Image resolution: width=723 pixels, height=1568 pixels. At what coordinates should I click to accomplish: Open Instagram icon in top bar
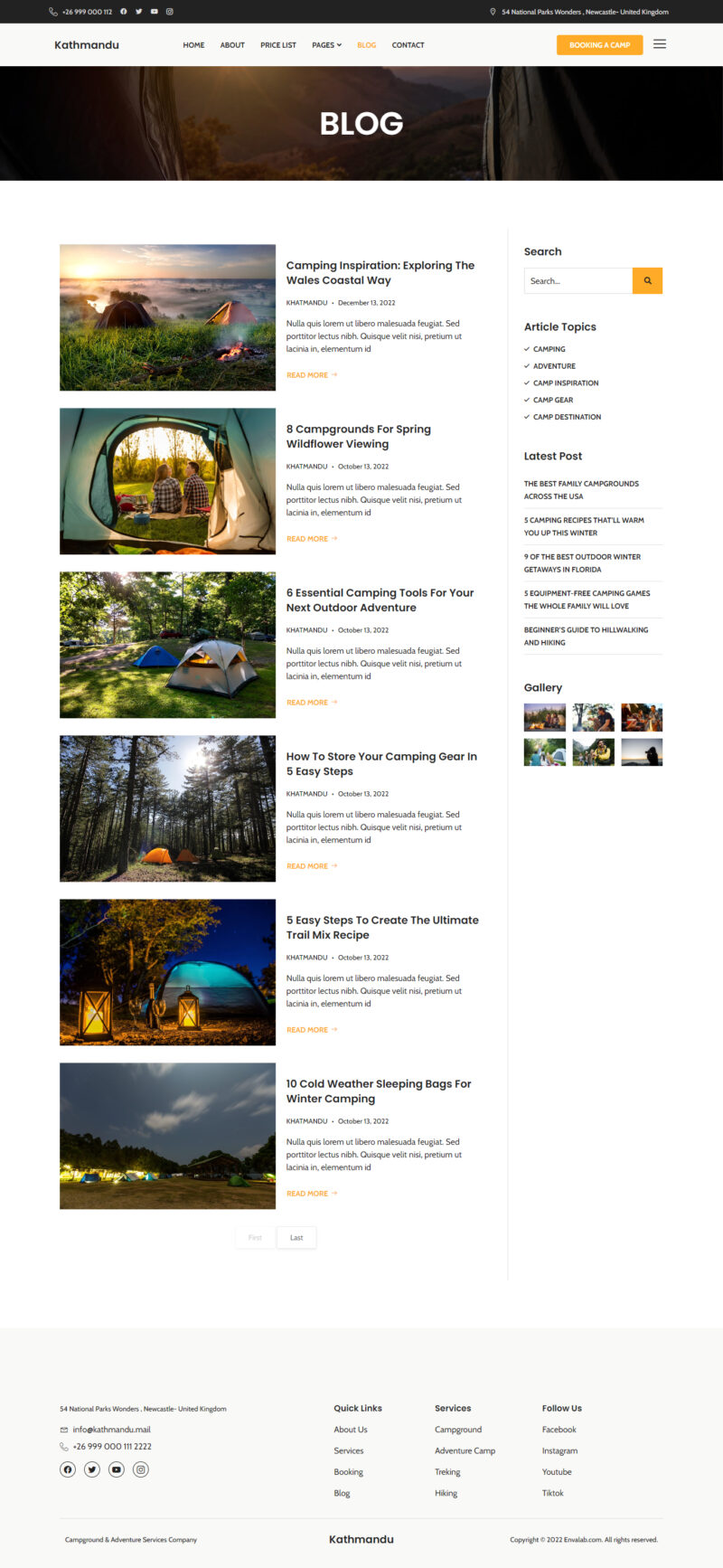[x=169, y=12]
